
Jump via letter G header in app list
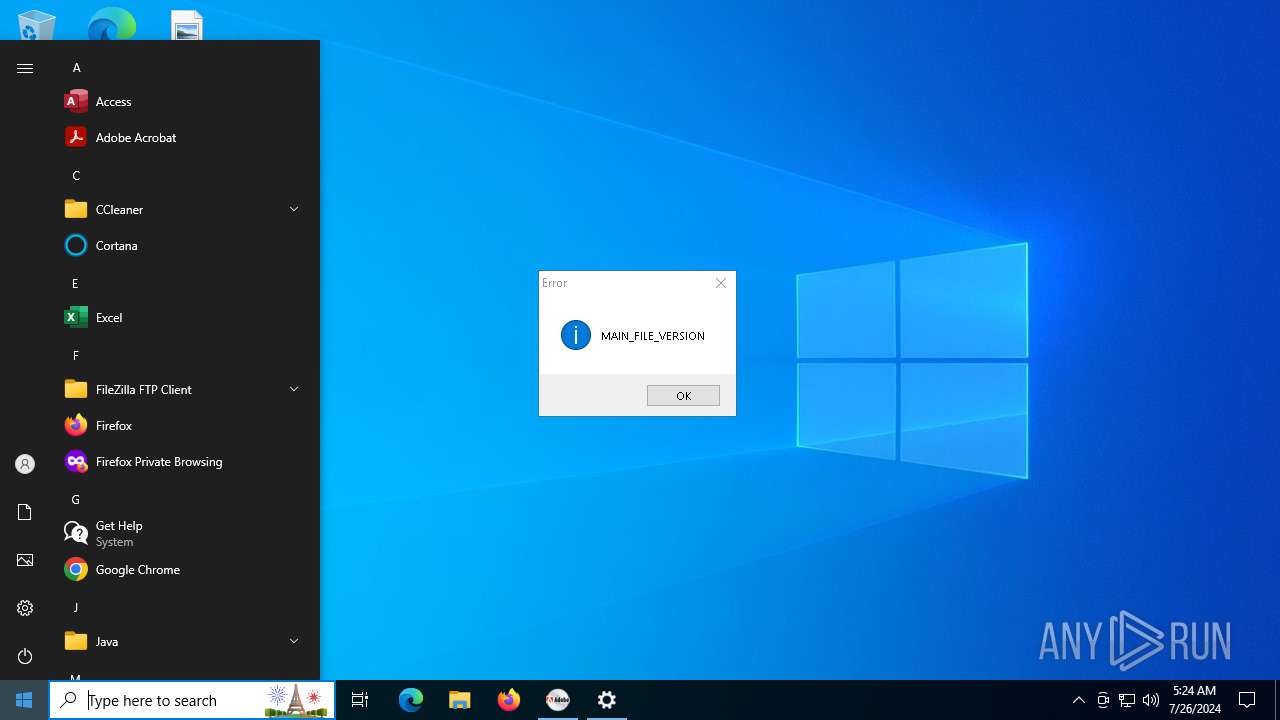(75, 499)
